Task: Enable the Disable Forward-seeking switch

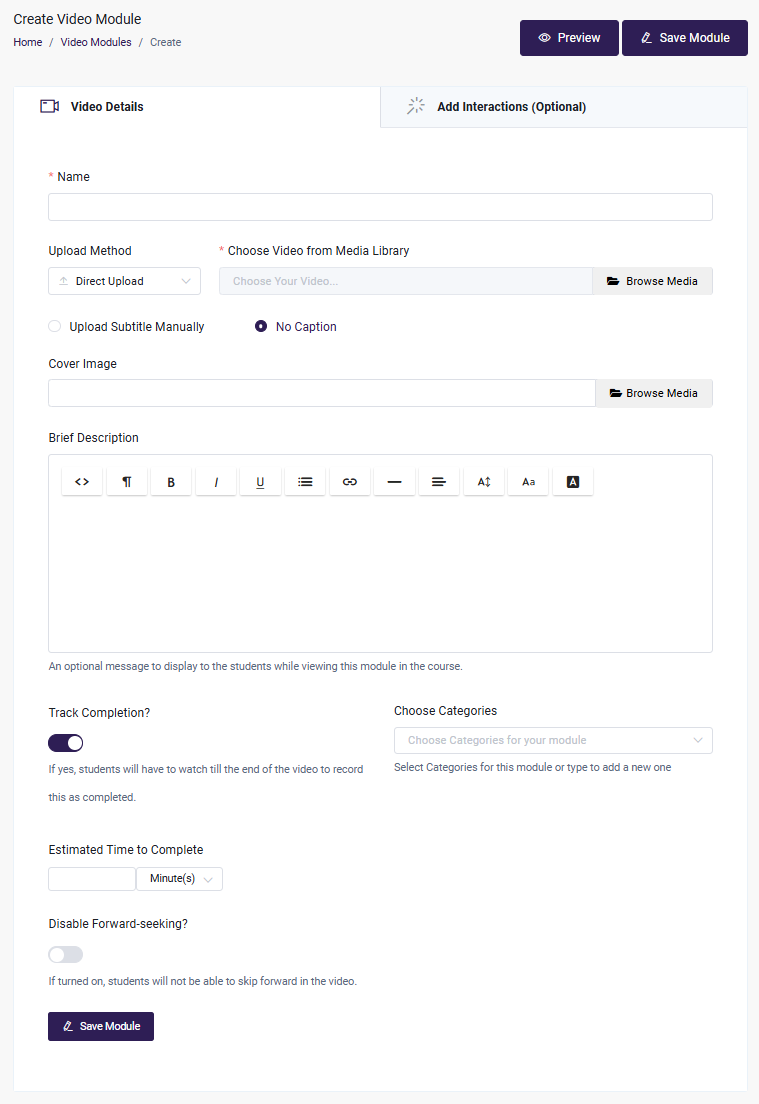Action: pos(66,955)
